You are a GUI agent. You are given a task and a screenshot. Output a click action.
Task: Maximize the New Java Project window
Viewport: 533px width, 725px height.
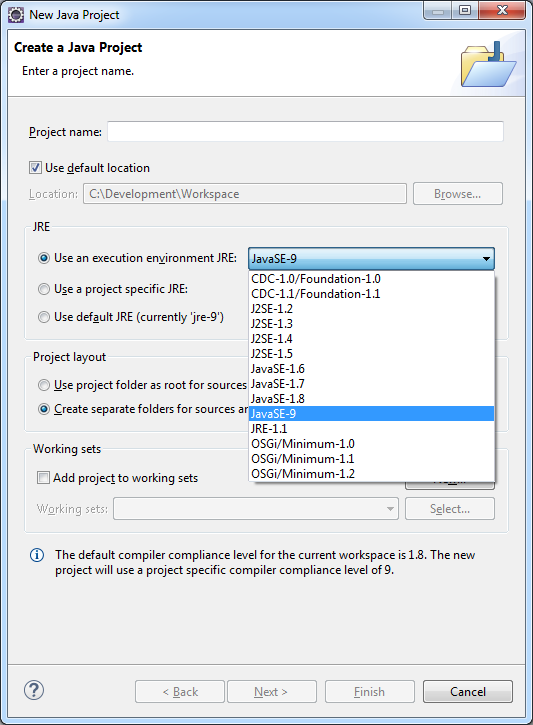coord(465,10)
